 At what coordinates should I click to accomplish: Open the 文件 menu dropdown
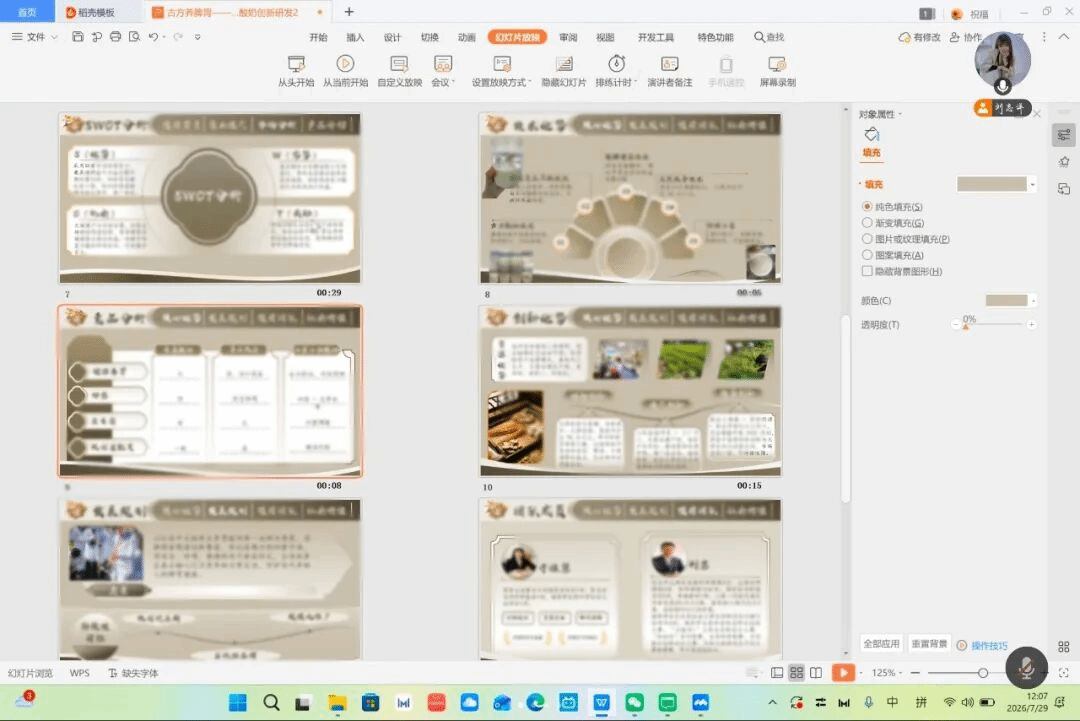point(34,36)
